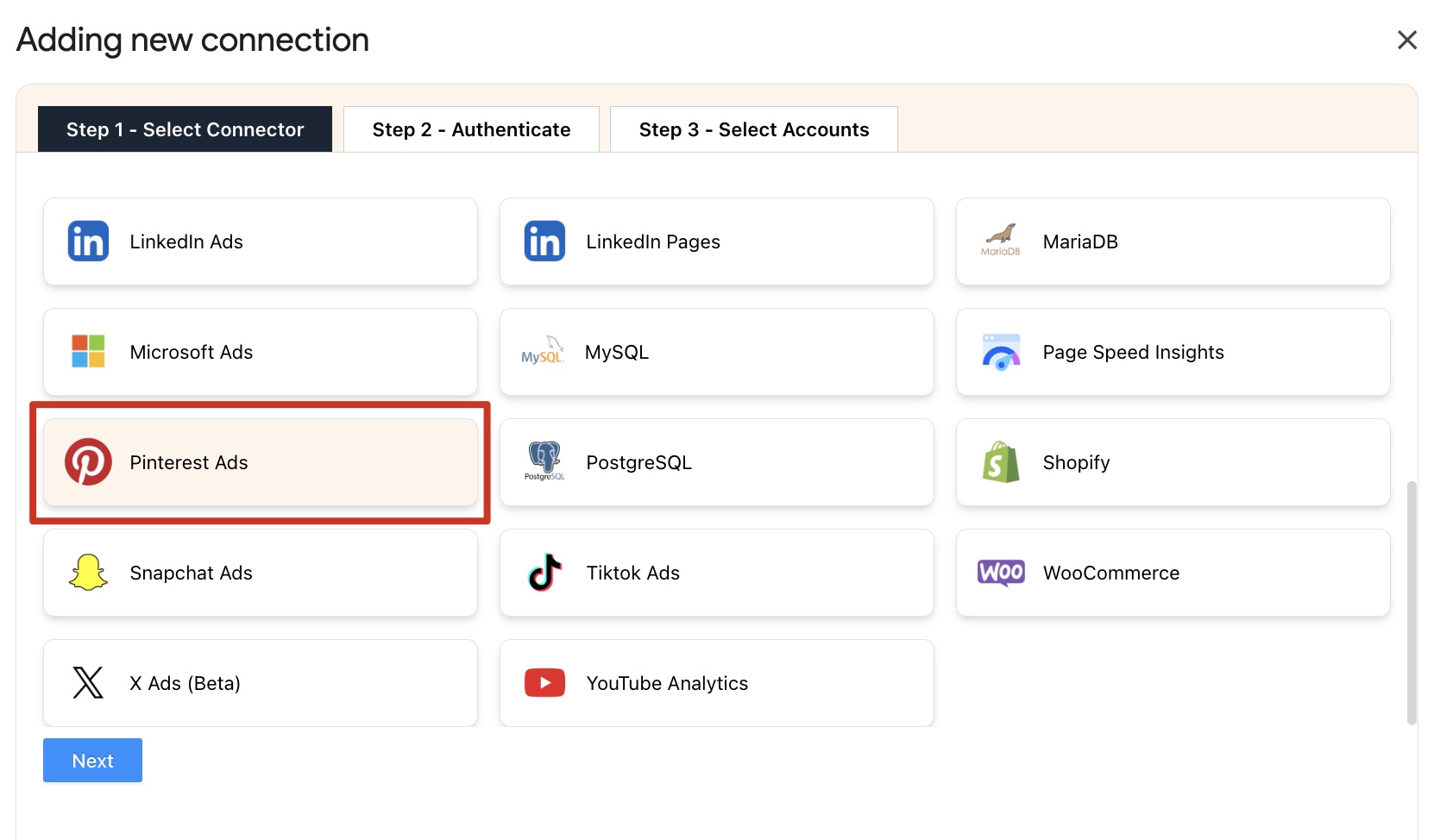Click the TikTok logo icon
This screenshot has width=1434, height=840.
coord(544,573)
